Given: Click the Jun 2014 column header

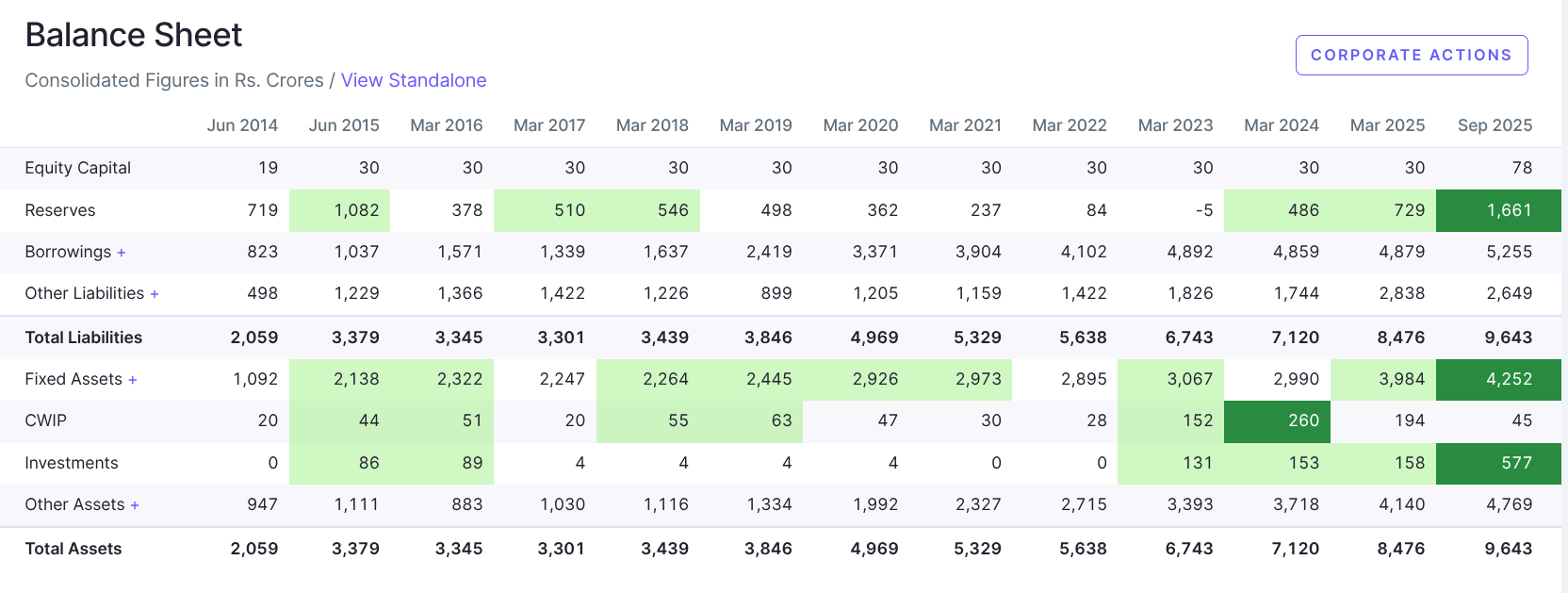Looking at the screenshot, I should (x=242, y=125).
